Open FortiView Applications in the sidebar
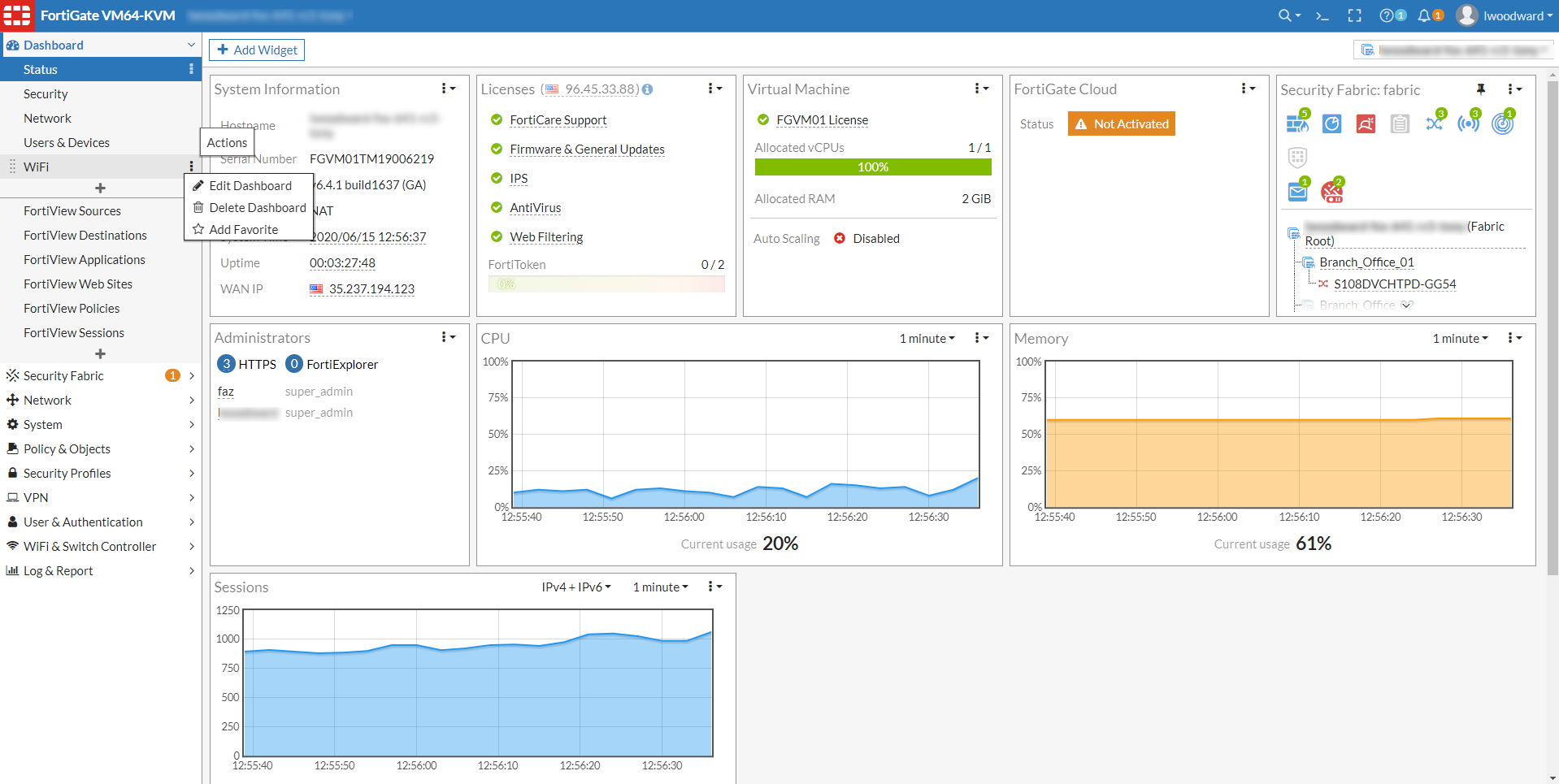Viewport: 1559px width, 784px height. [x=85, y=259]
